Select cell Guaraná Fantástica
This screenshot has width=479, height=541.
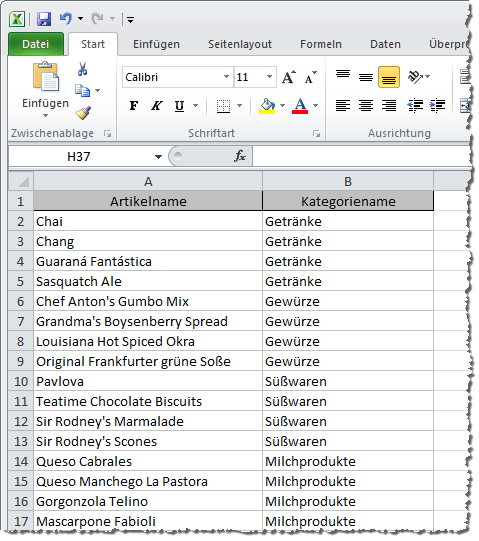pos(148,262)
